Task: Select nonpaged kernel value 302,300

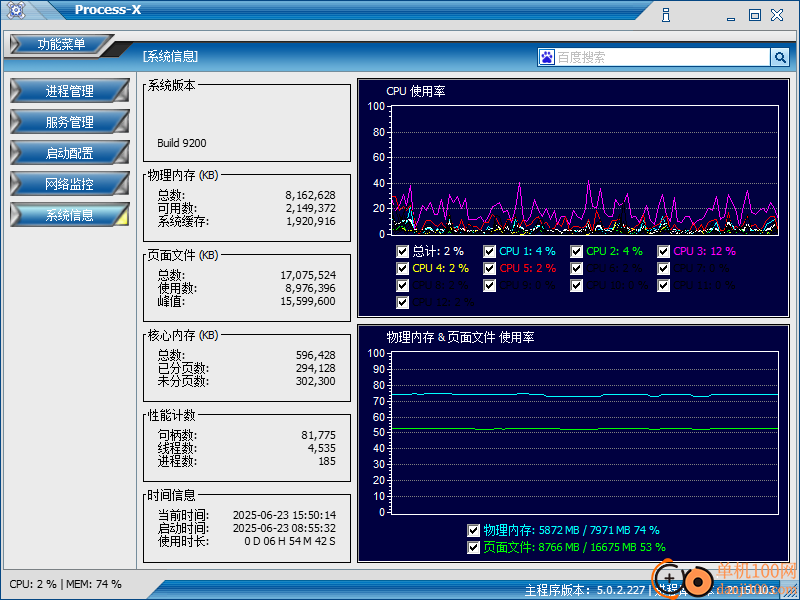Action: pyautogui.click(x=316, y=381)
